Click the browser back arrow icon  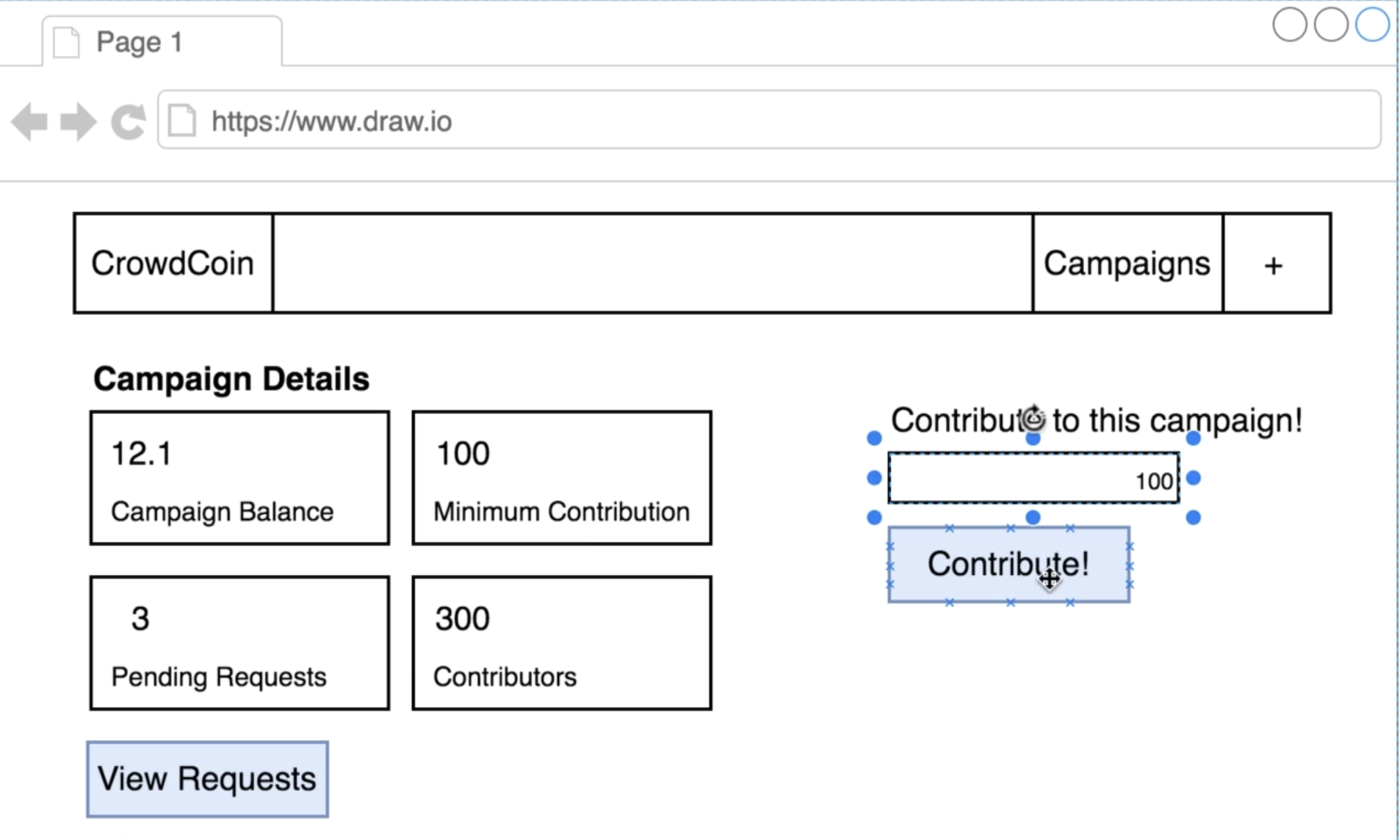point(30,121)
